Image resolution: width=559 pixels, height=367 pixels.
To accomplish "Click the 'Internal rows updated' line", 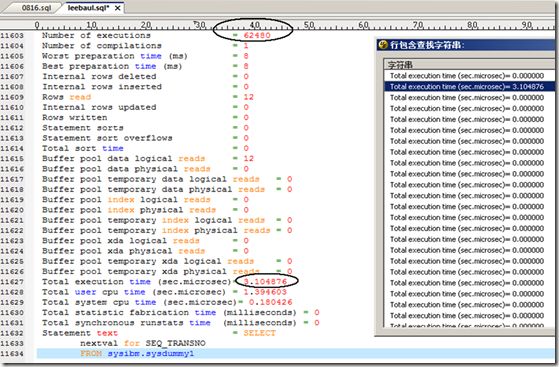I will tap(99, 107).
